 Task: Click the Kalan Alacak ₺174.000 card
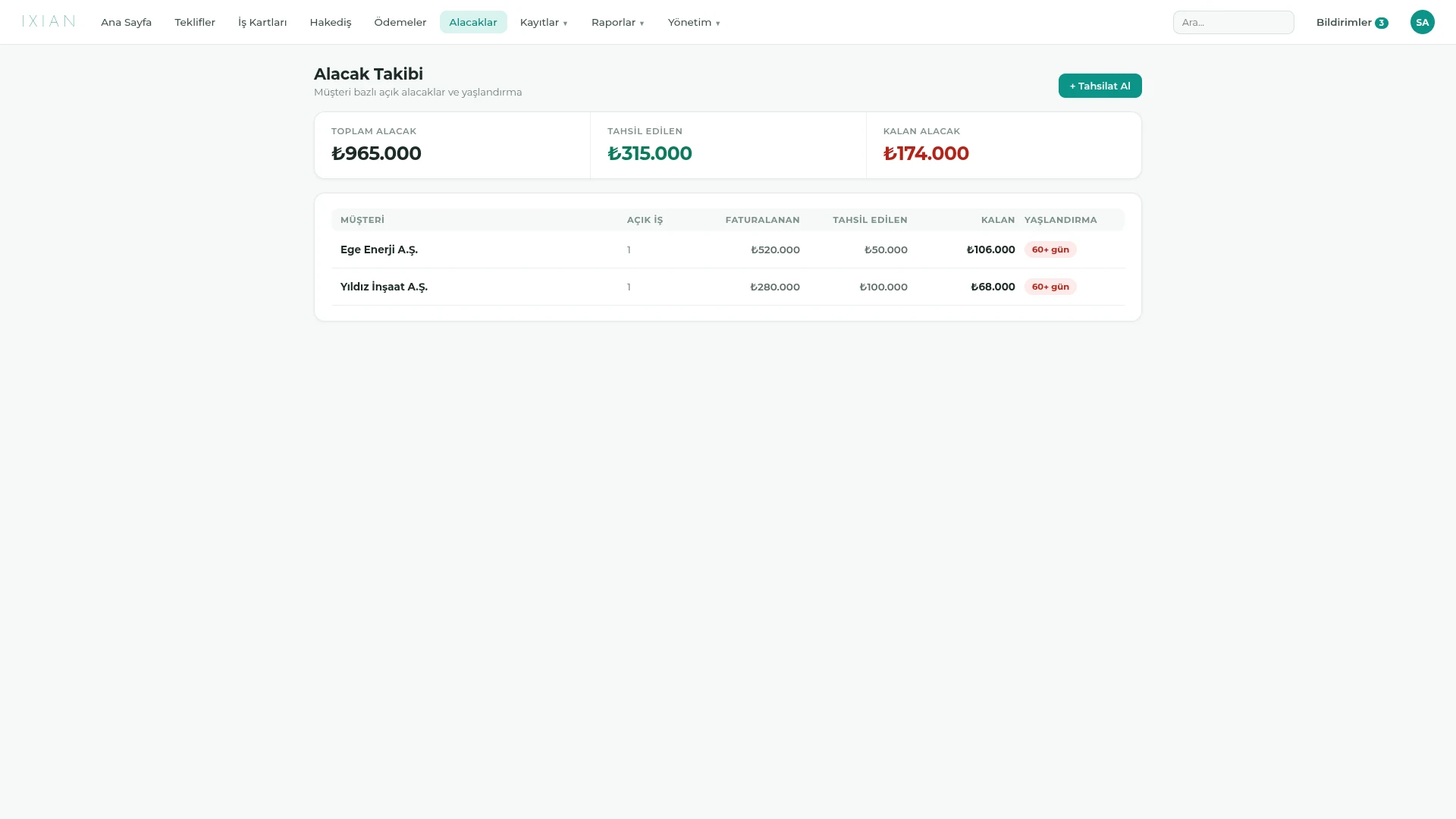tap(1003, 146)
